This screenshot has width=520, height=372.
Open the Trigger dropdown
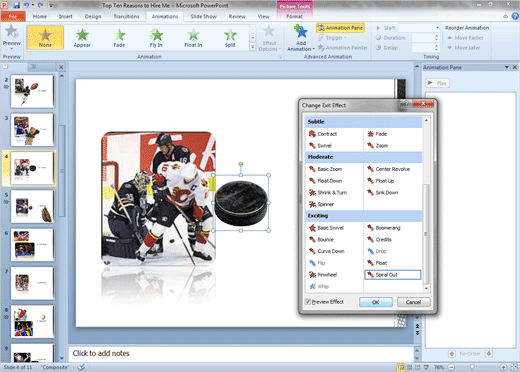[332, 38]
